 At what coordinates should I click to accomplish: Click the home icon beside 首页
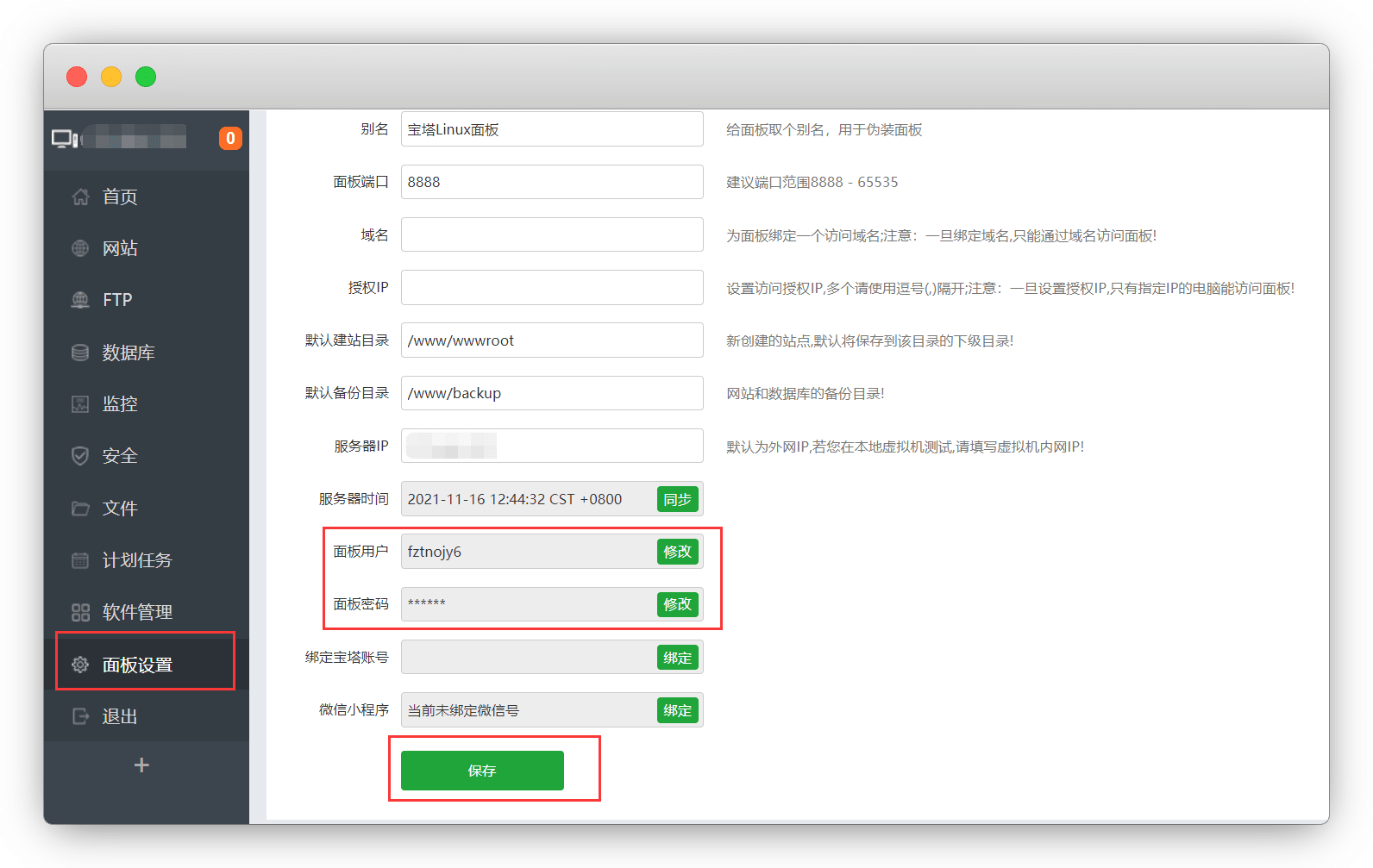click(x=80, y=197)
